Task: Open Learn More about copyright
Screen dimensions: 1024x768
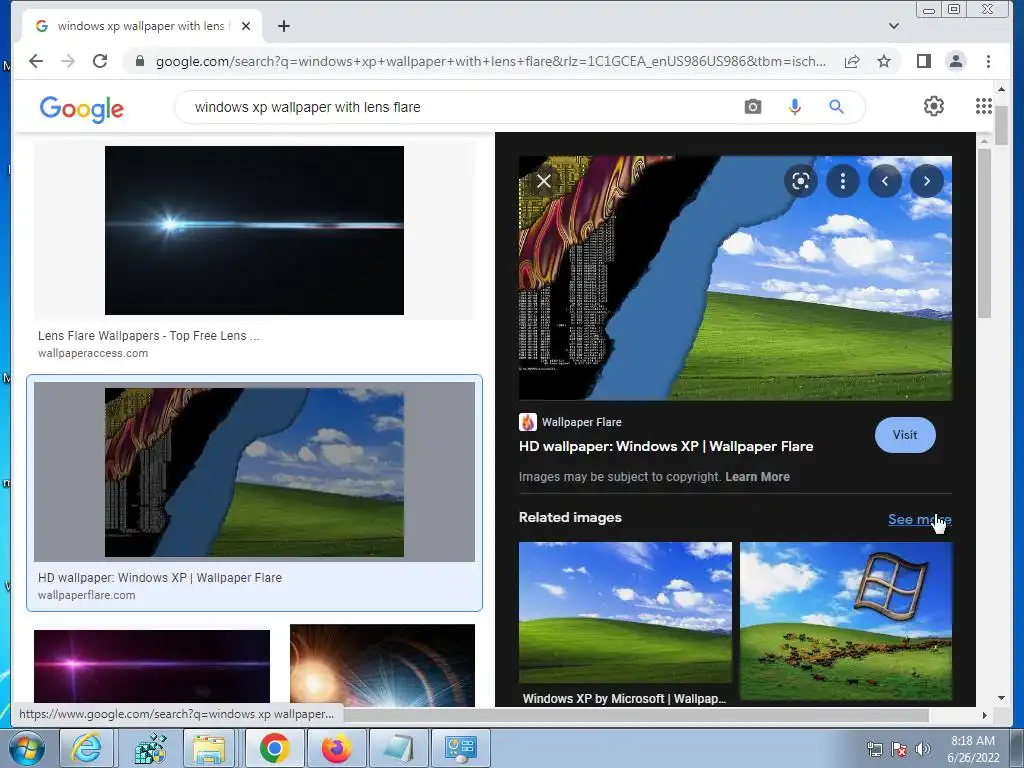Action: point(757,477)
